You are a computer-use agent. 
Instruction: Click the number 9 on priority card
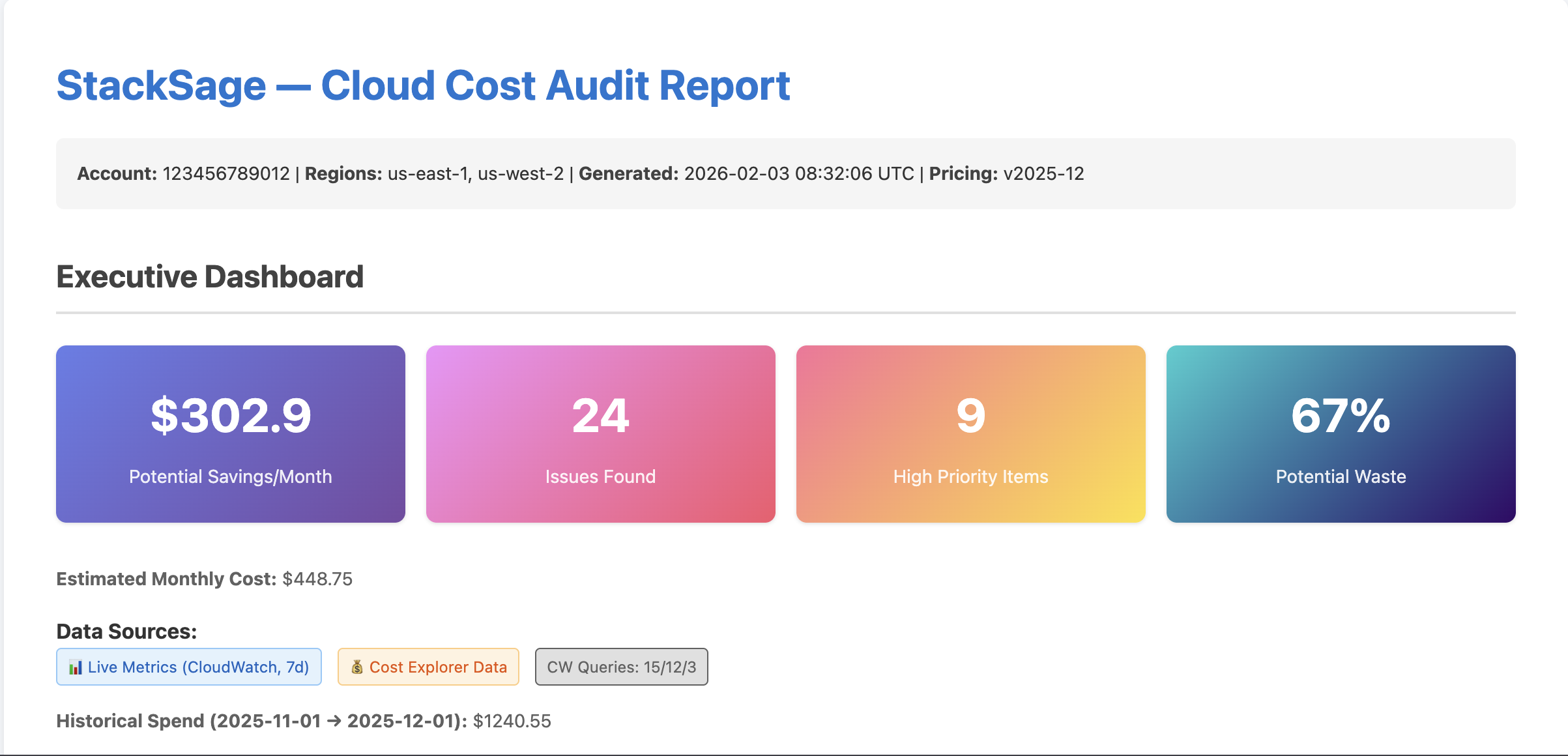click(970, 416)
